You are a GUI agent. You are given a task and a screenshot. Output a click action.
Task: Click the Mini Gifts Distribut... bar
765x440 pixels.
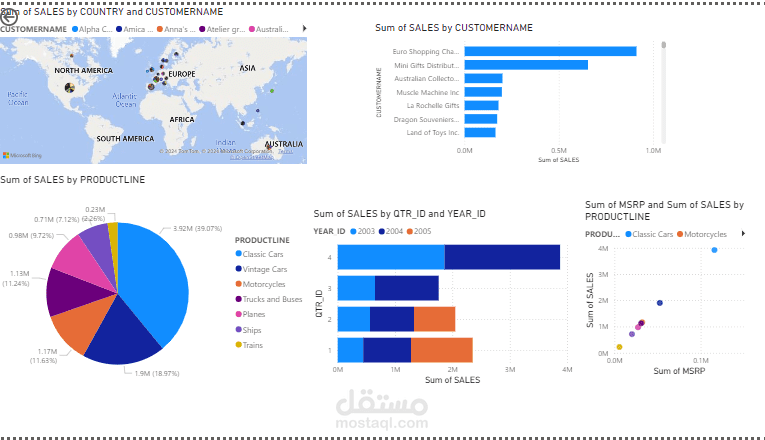click(526, 65)
